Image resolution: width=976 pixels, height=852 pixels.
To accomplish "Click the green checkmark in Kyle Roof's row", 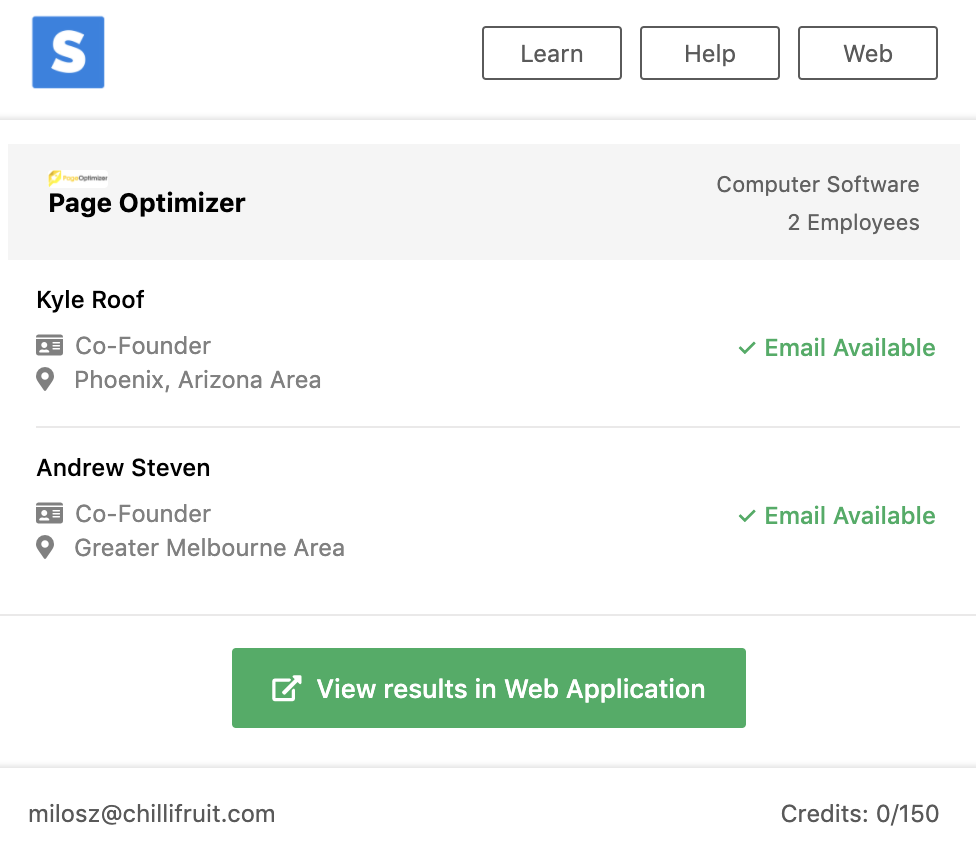I will point(747,348).
